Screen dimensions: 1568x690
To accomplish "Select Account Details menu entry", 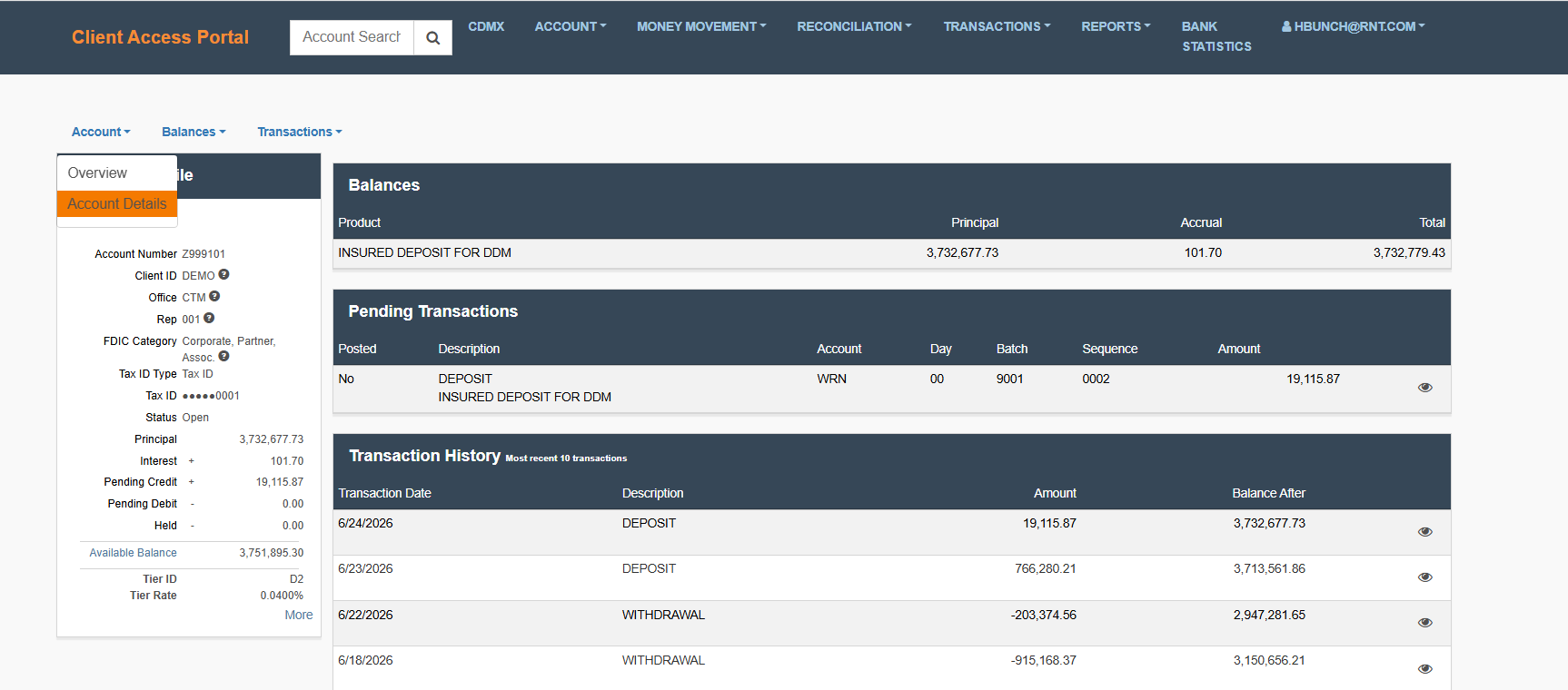I will coord(117,203).
